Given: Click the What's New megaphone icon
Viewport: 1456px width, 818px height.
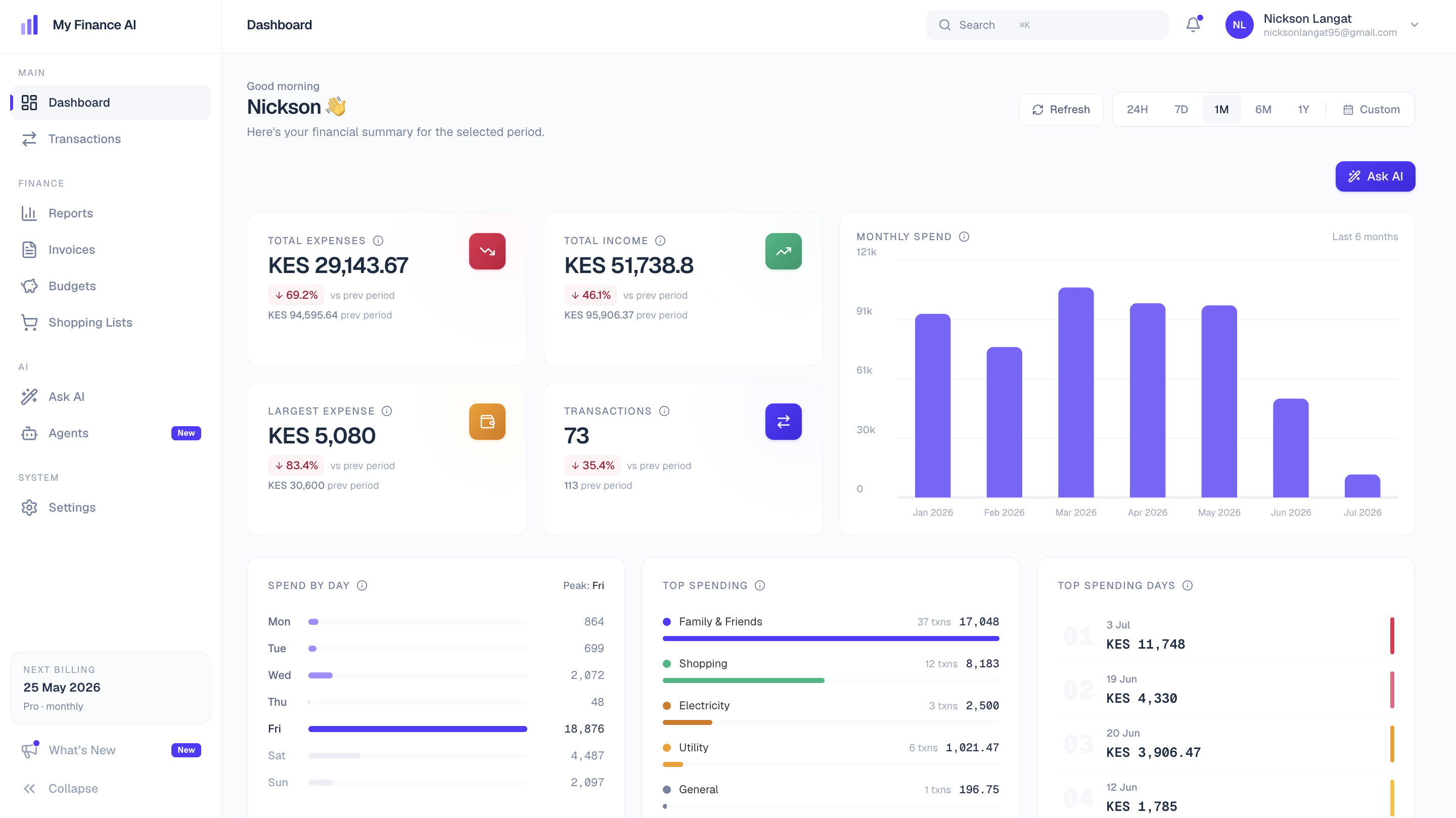Looking at the screenshot, I should (29, 750).
